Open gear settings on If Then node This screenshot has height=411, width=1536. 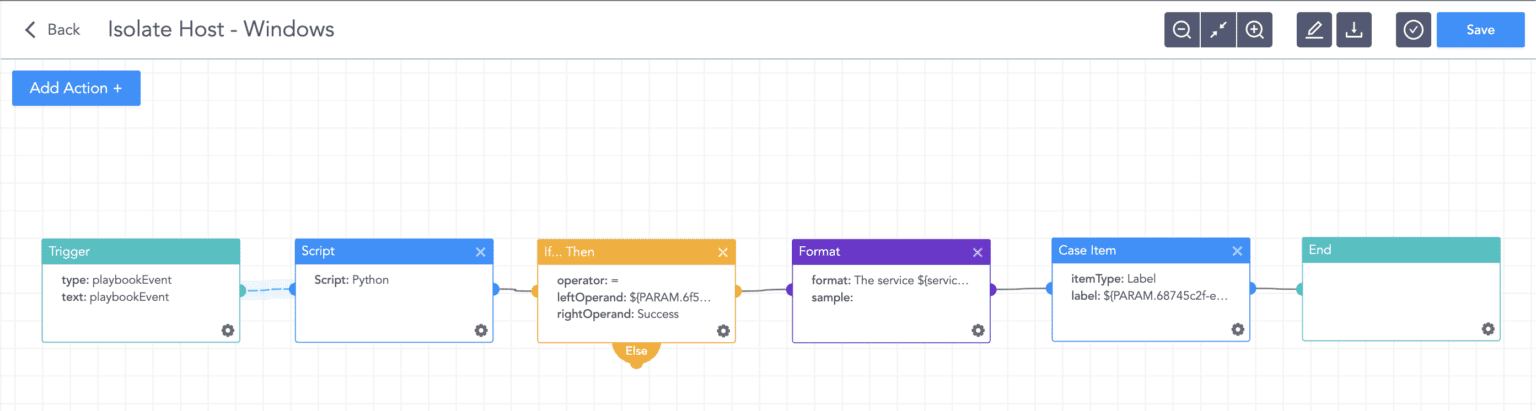tap(723, 331)
